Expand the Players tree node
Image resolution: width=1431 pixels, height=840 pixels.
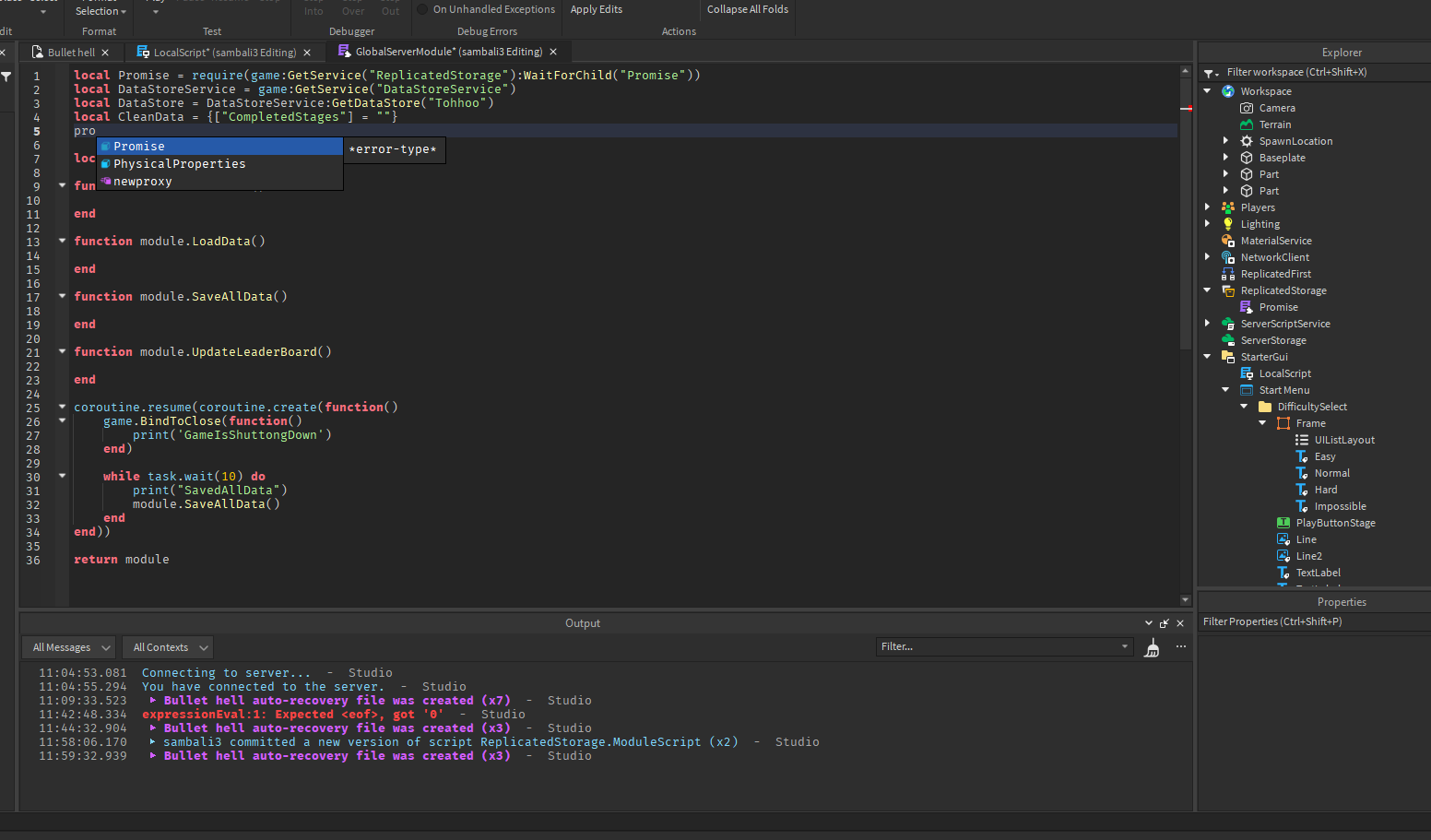coord(1207,207)
